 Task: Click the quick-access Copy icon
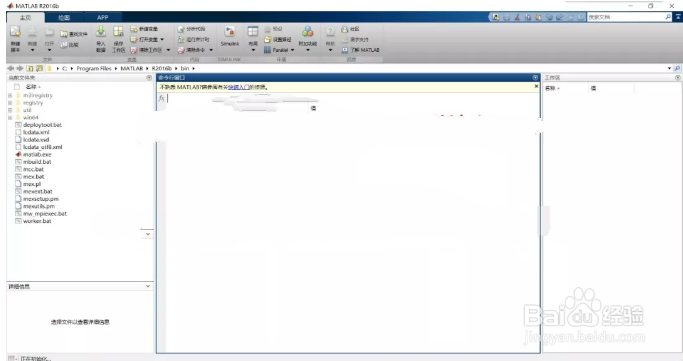click(528, 17)
